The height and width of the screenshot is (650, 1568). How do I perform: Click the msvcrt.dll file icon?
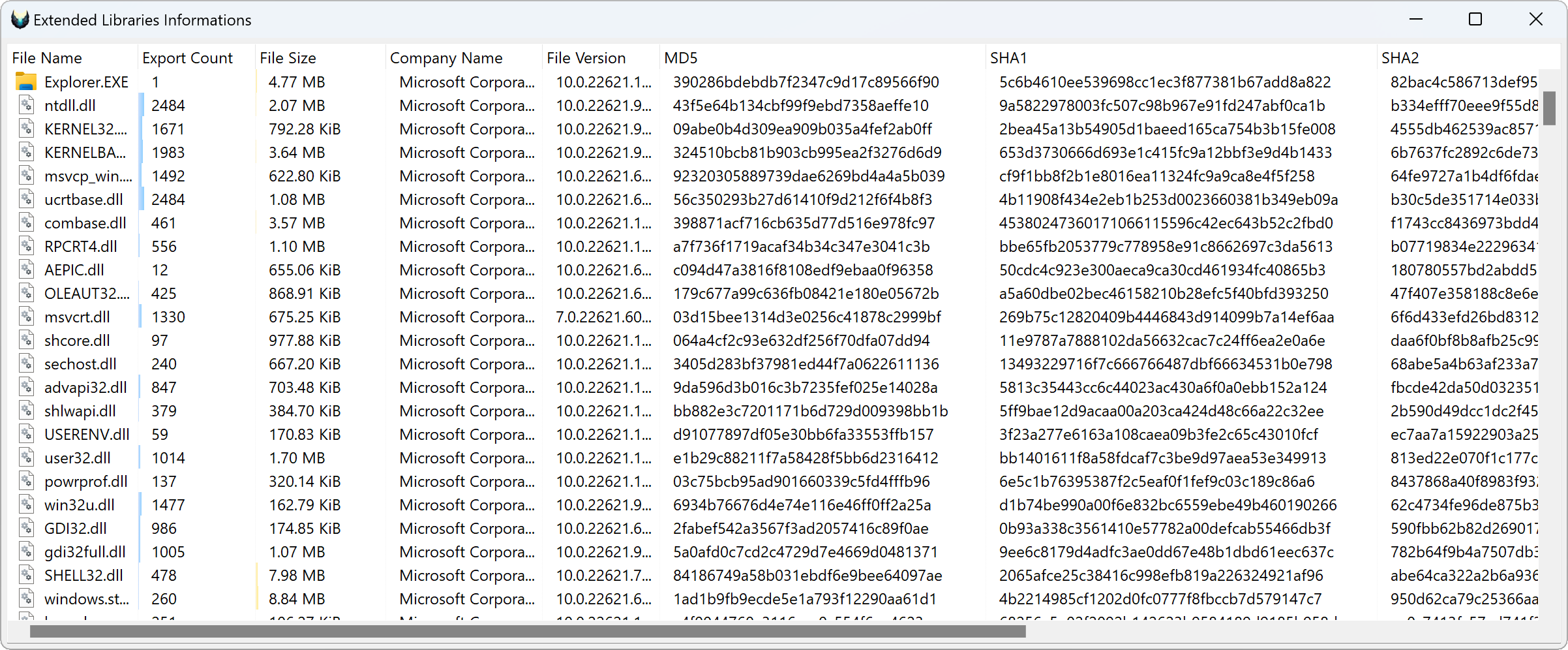[26, 317]
